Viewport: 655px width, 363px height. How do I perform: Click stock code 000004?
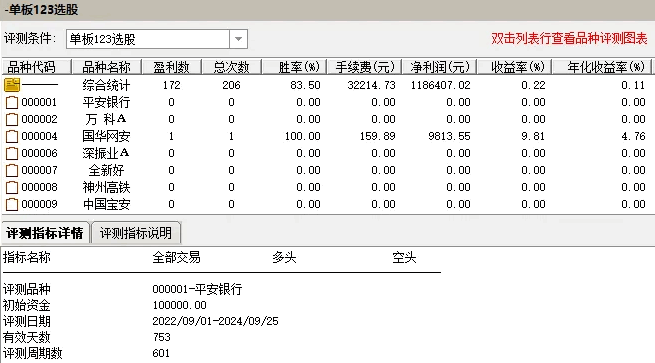39,136
